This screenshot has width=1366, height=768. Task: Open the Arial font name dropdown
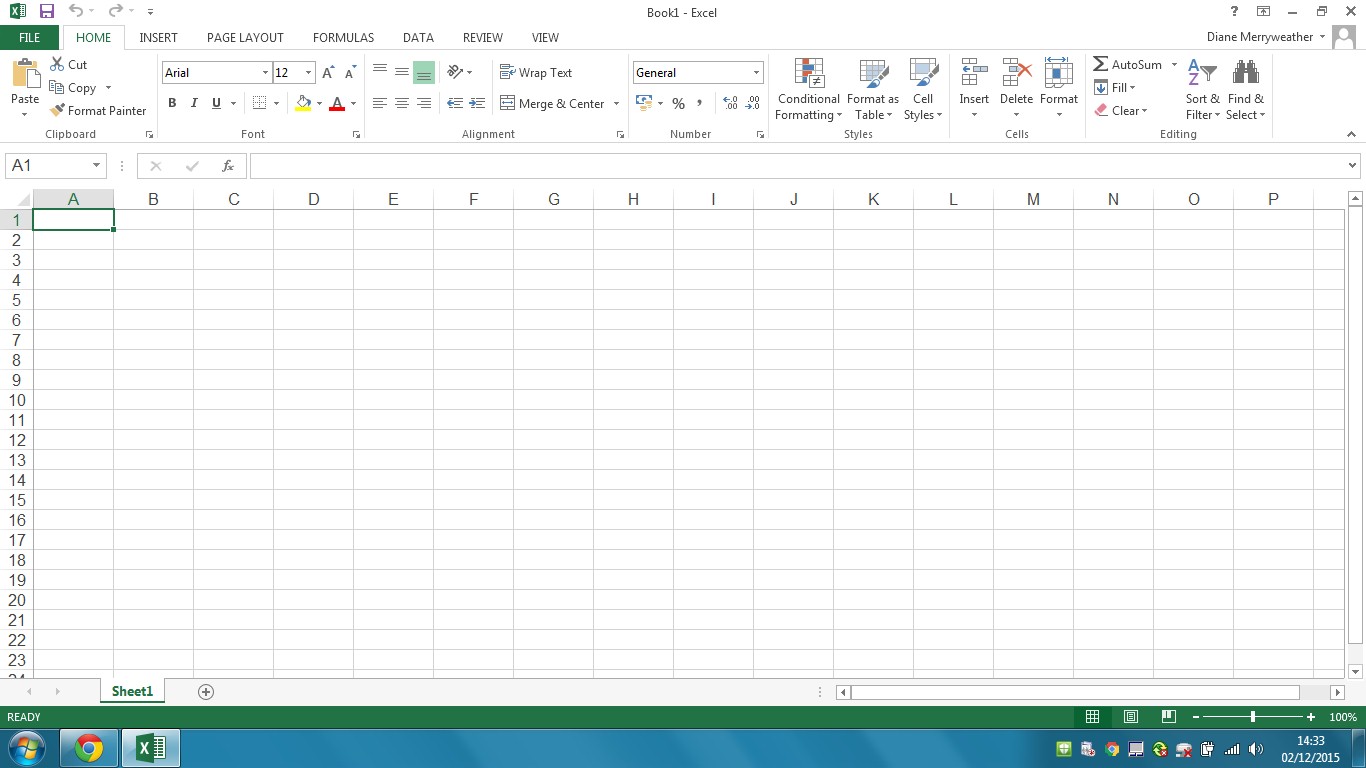[x=265, y=73]
